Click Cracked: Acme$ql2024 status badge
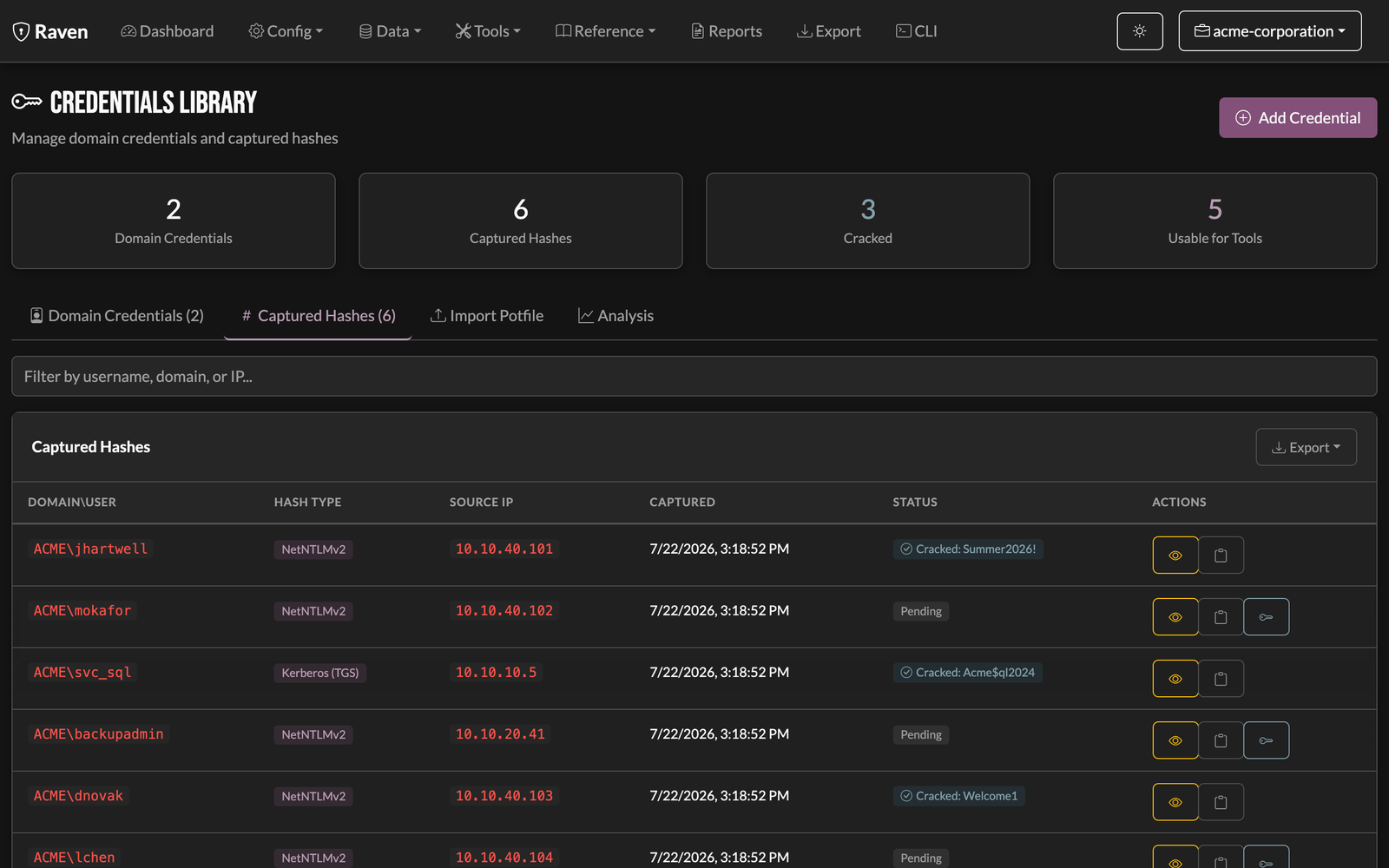The width and height of the screenshot is (1389, 868). tap(968, 673)
